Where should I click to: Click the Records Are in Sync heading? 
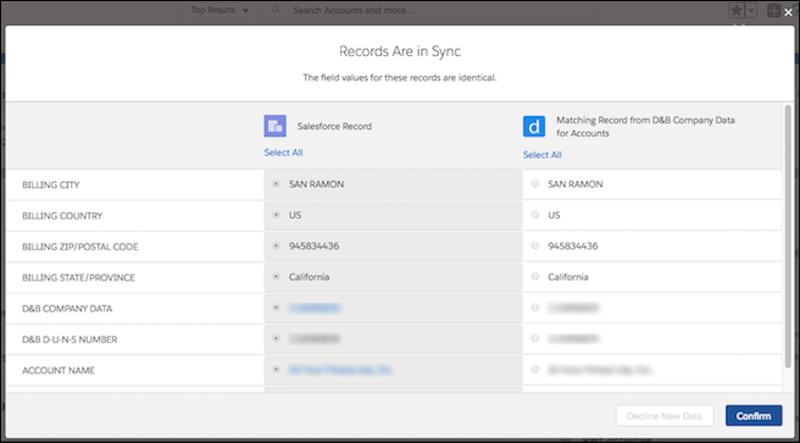point(400,51)
